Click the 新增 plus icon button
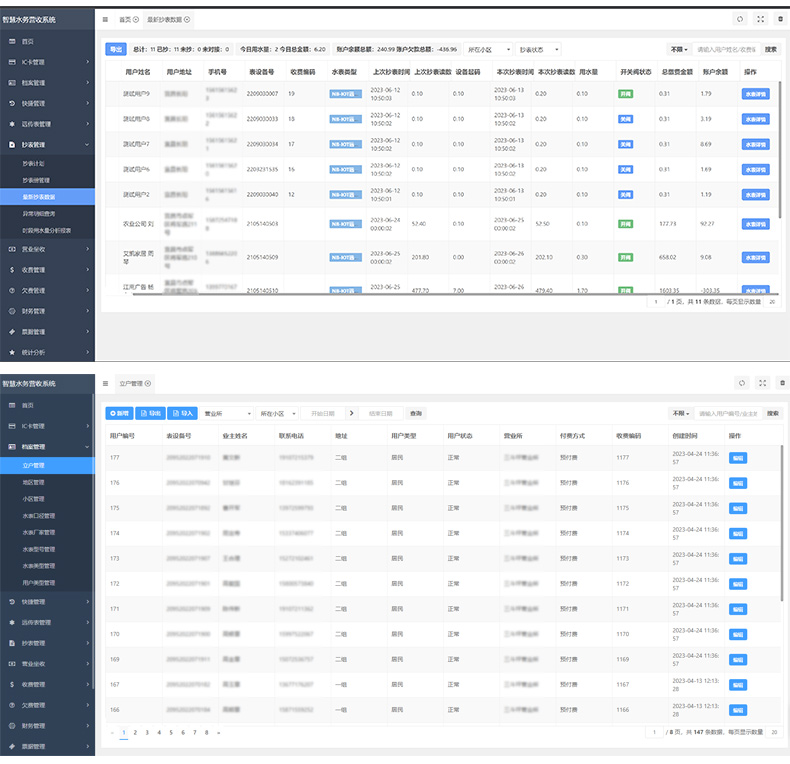The image size is (790, 764). [118, 413]
